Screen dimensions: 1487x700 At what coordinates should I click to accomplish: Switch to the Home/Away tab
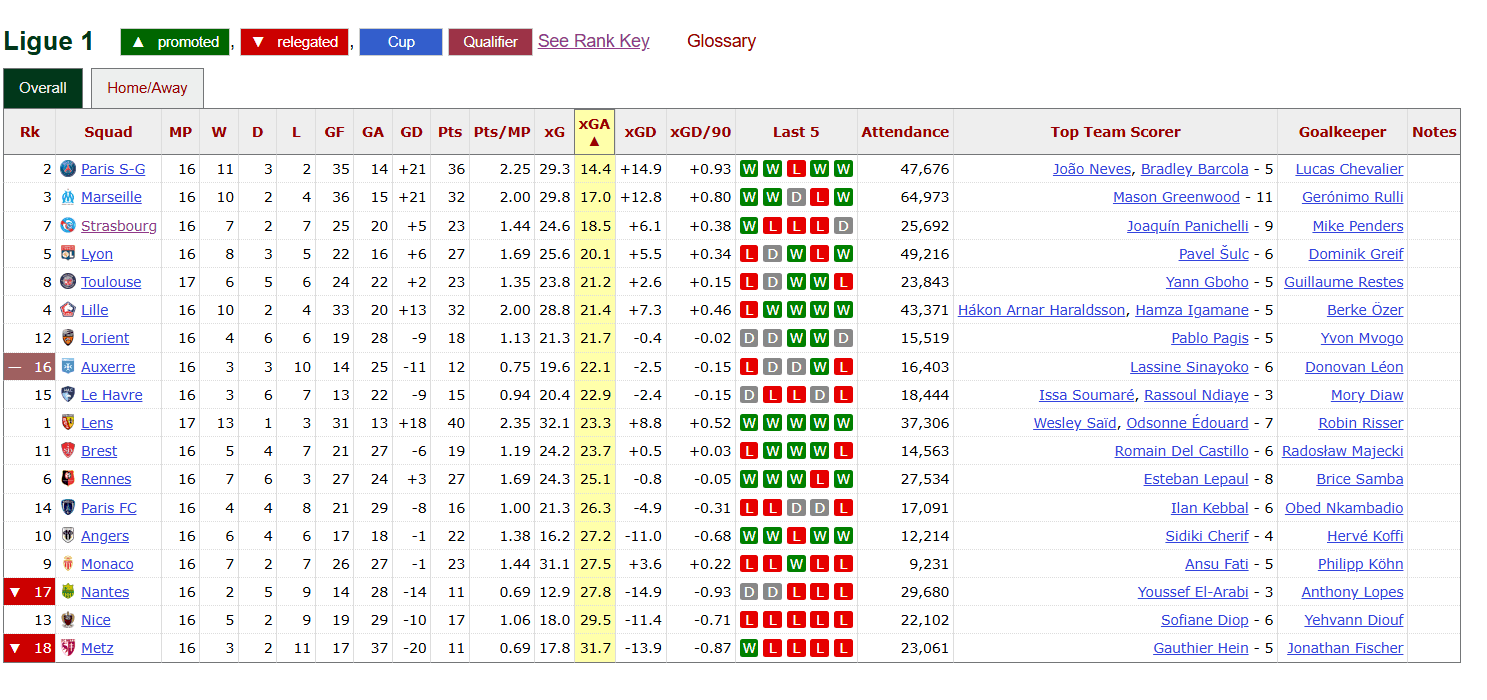(x=147, y=88)
